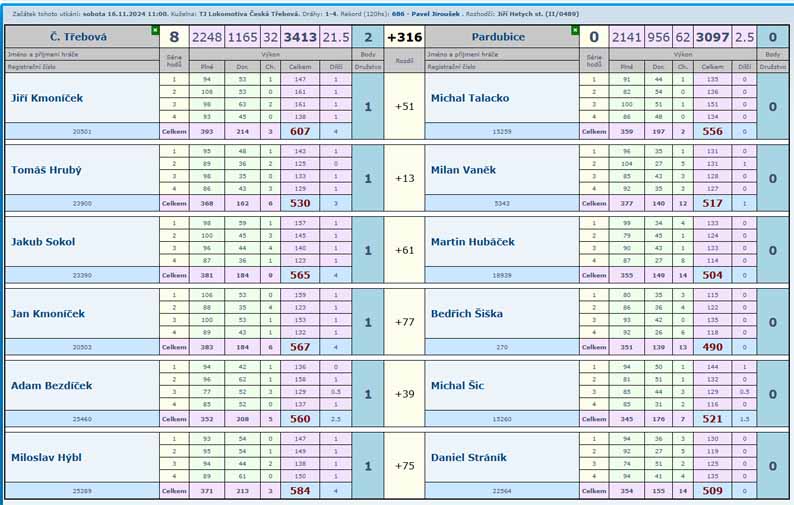The width and height of the screenshot is (794, 505).
Task: Click the green icon beside Pardubice header
Action: pyautogui.click(x=575, y=31)
